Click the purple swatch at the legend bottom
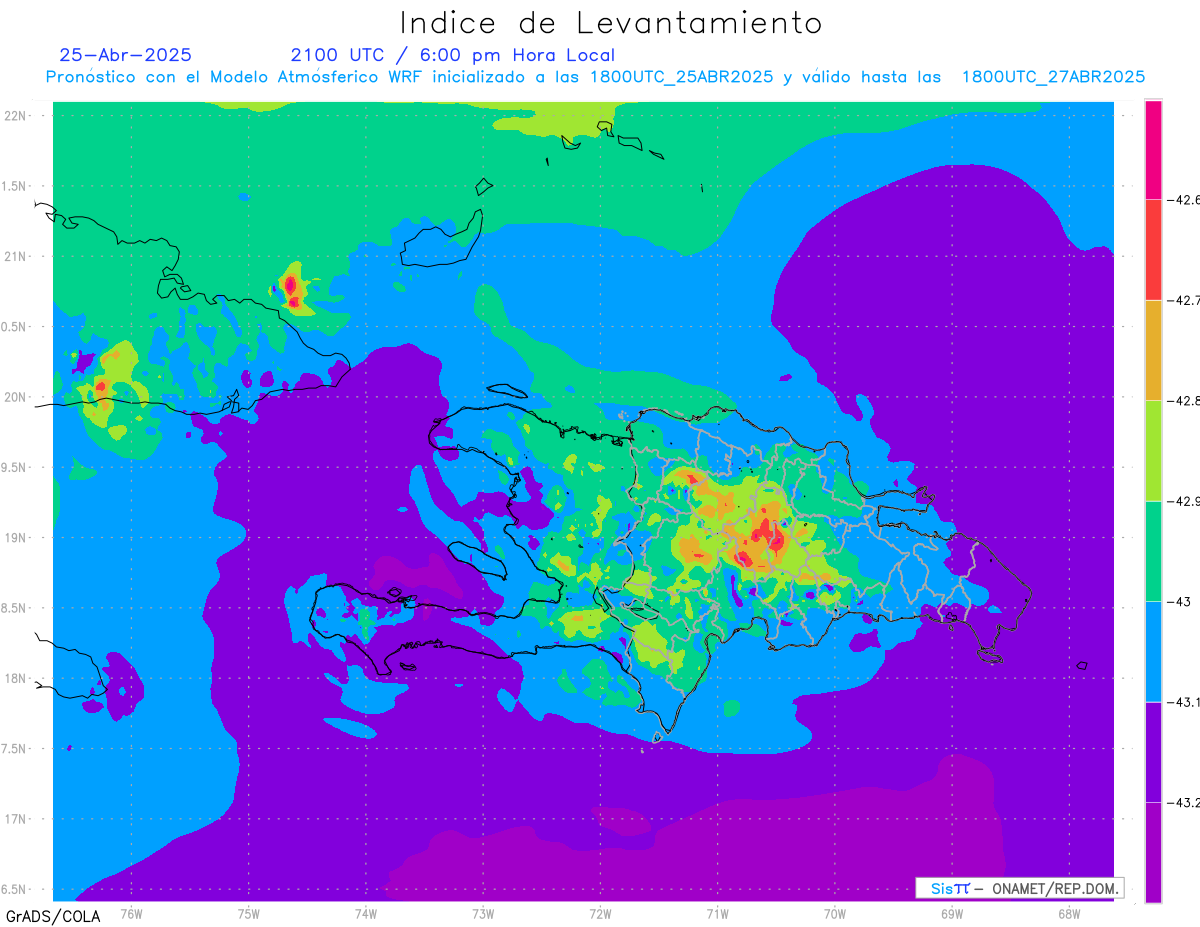The width and height of the screenshot is (1200, 927). [1153, 852]
